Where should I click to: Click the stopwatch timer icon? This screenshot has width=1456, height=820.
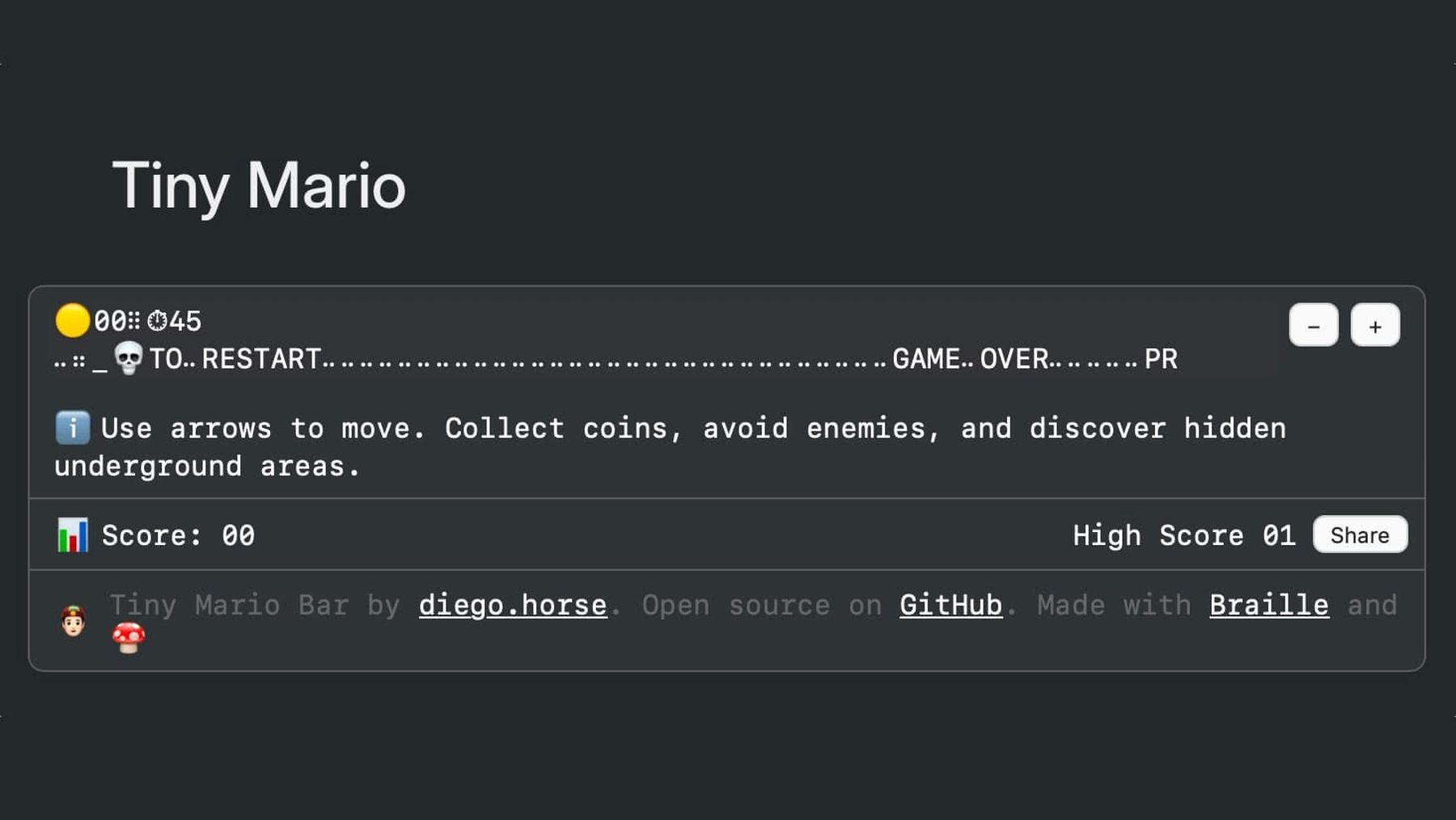pos(157,321)
